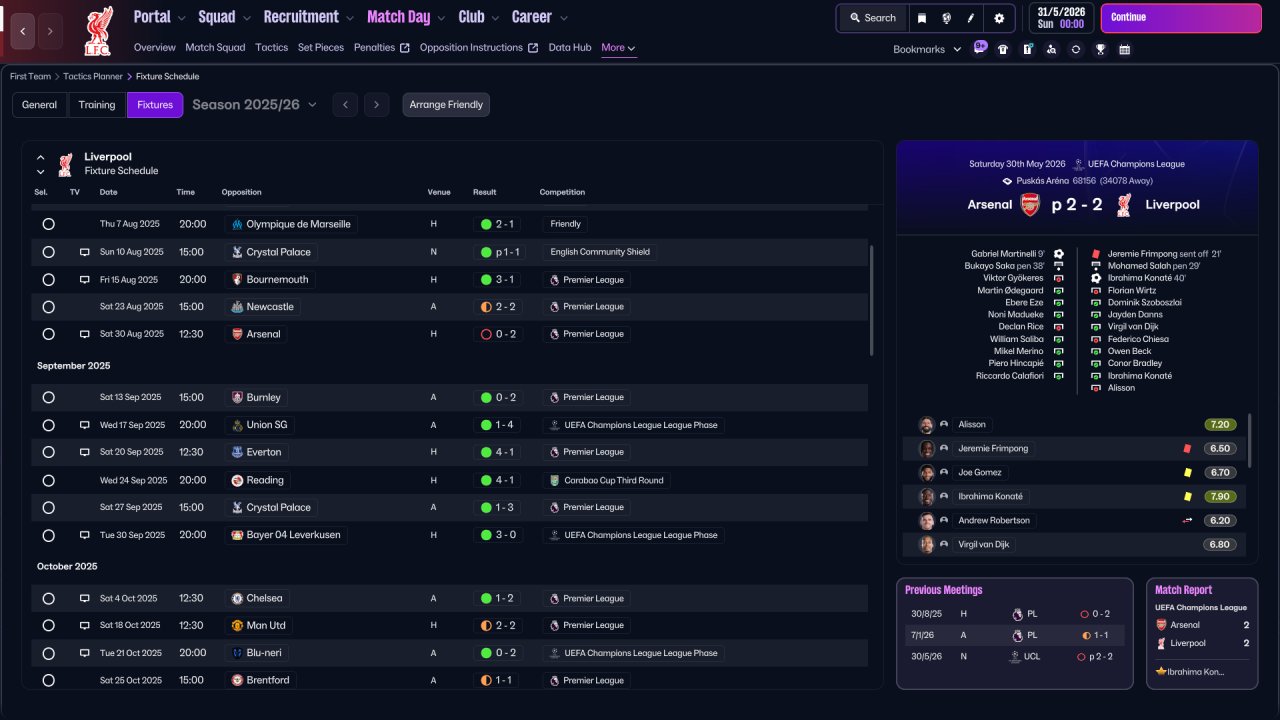Image resolution: width=1280 pixels, height=720 pixels.
Task: Click the Chelsea club badge in fixtures
Action: (237, 598)
